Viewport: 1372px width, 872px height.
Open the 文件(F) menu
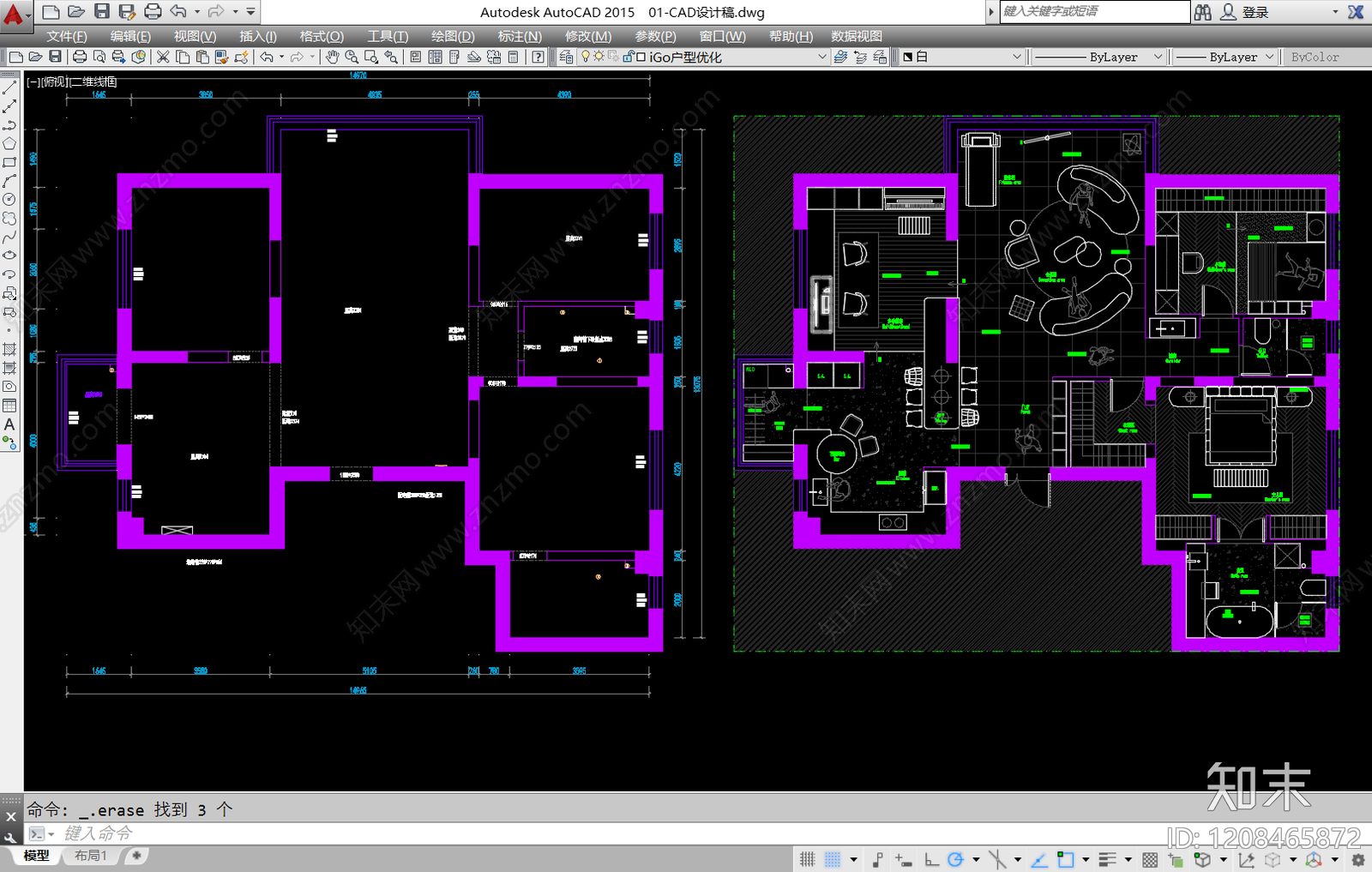tap(66, 36)
